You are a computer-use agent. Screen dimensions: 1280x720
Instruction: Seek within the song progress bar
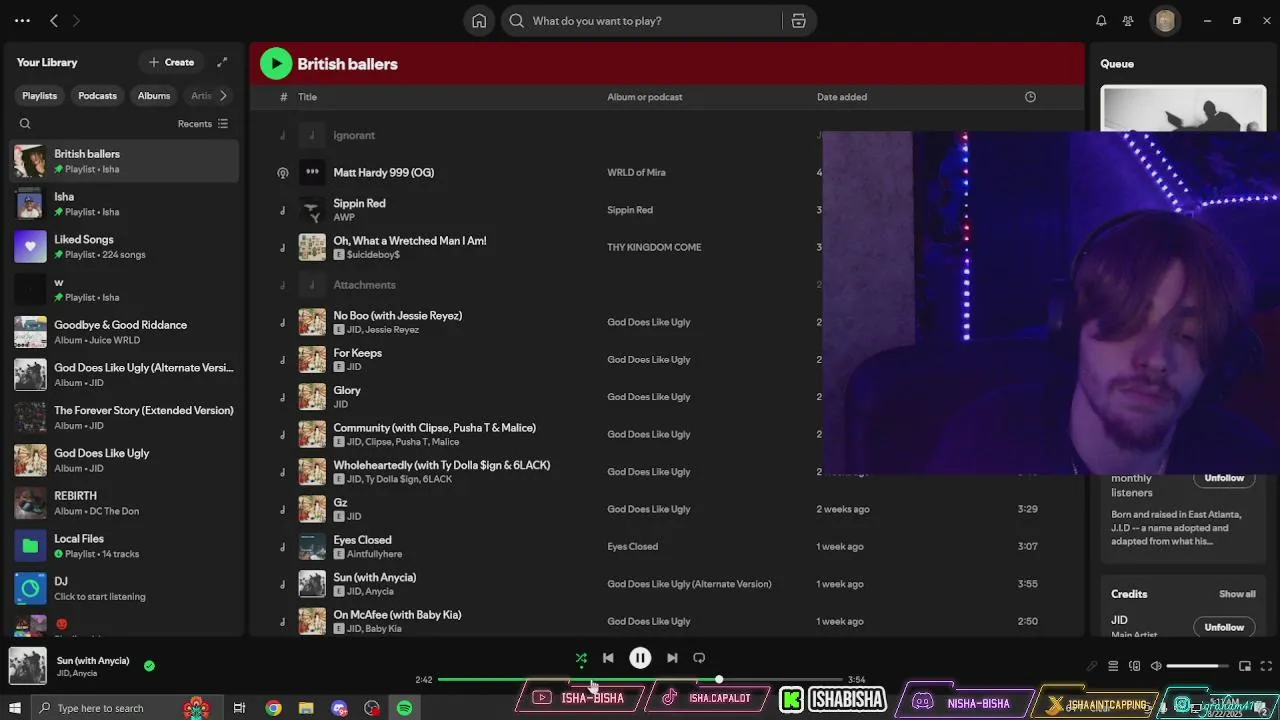[x=640, y=680]
